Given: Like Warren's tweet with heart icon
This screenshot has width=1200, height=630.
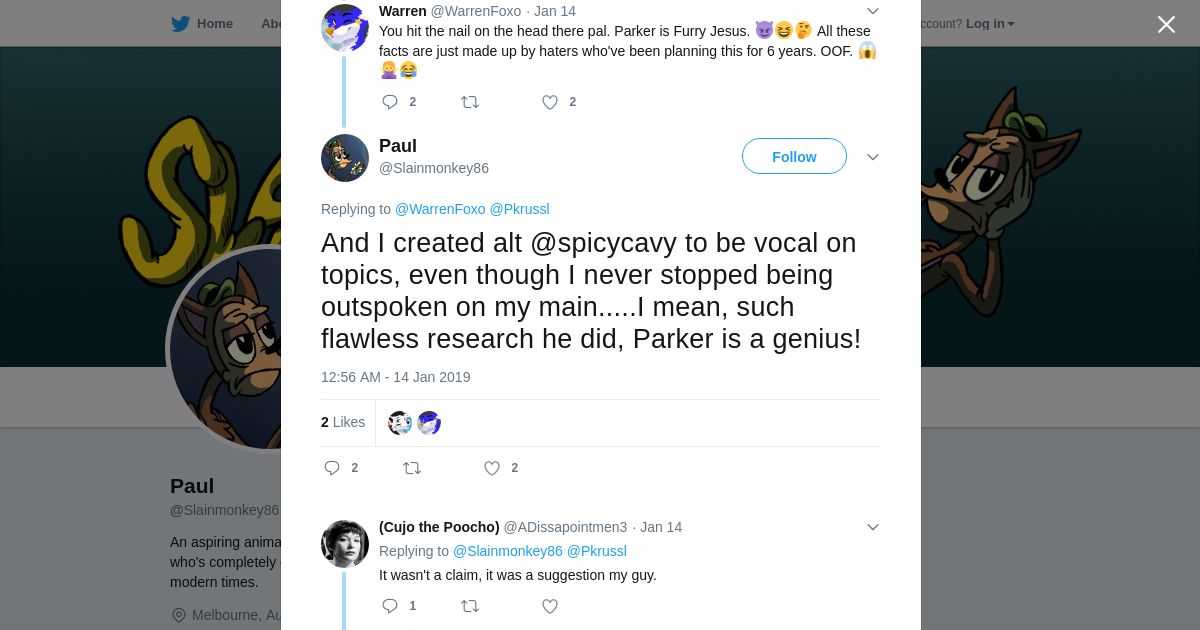Looking at the screenshot, I should (x=550, y=102).
